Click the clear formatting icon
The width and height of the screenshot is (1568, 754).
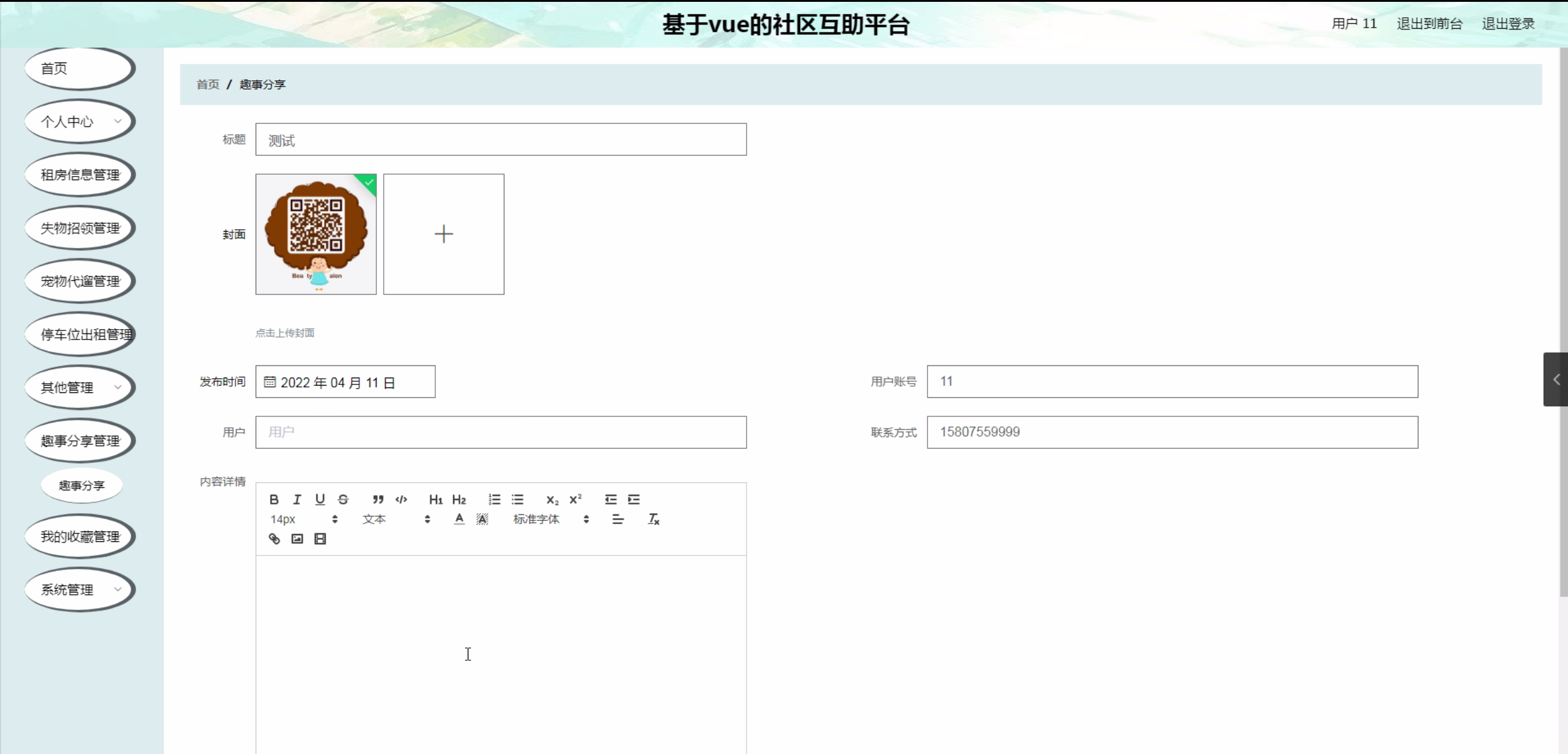(x=653, y=519)
